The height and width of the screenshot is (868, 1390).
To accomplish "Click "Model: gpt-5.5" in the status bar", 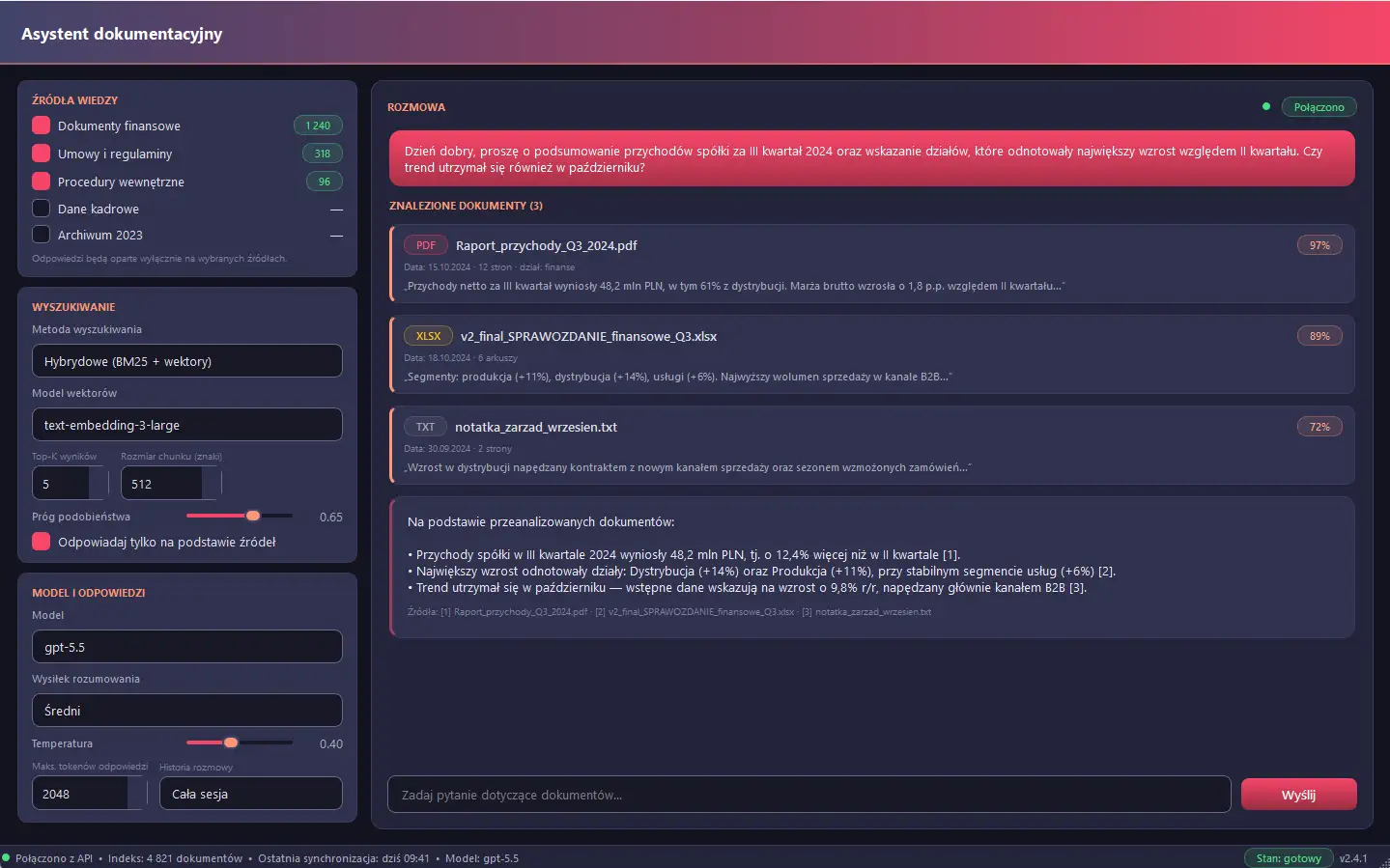I will (482, 858).
